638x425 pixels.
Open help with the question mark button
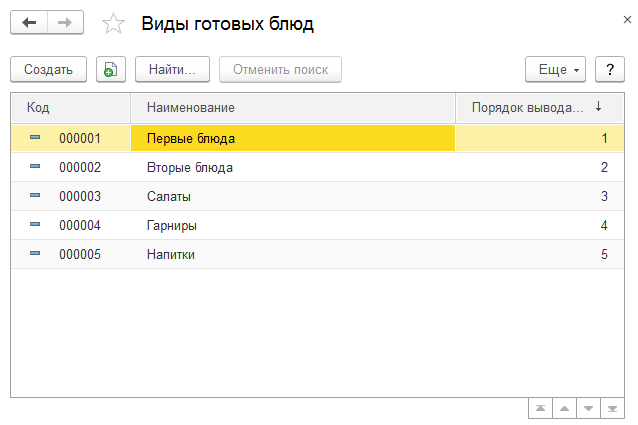[x=610, y=70]
